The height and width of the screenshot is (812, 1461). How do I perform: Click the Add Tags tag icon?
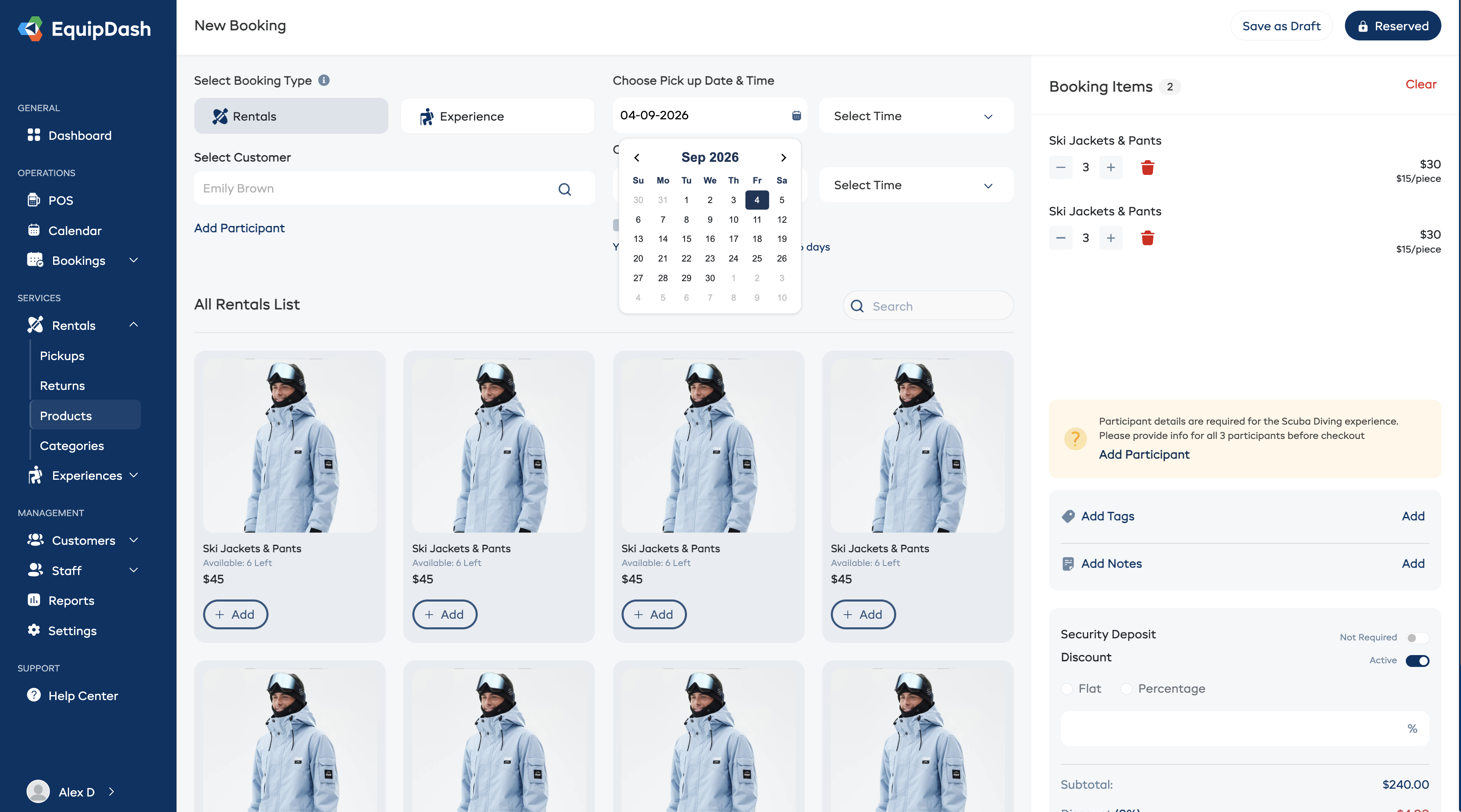click(1068, 516)
